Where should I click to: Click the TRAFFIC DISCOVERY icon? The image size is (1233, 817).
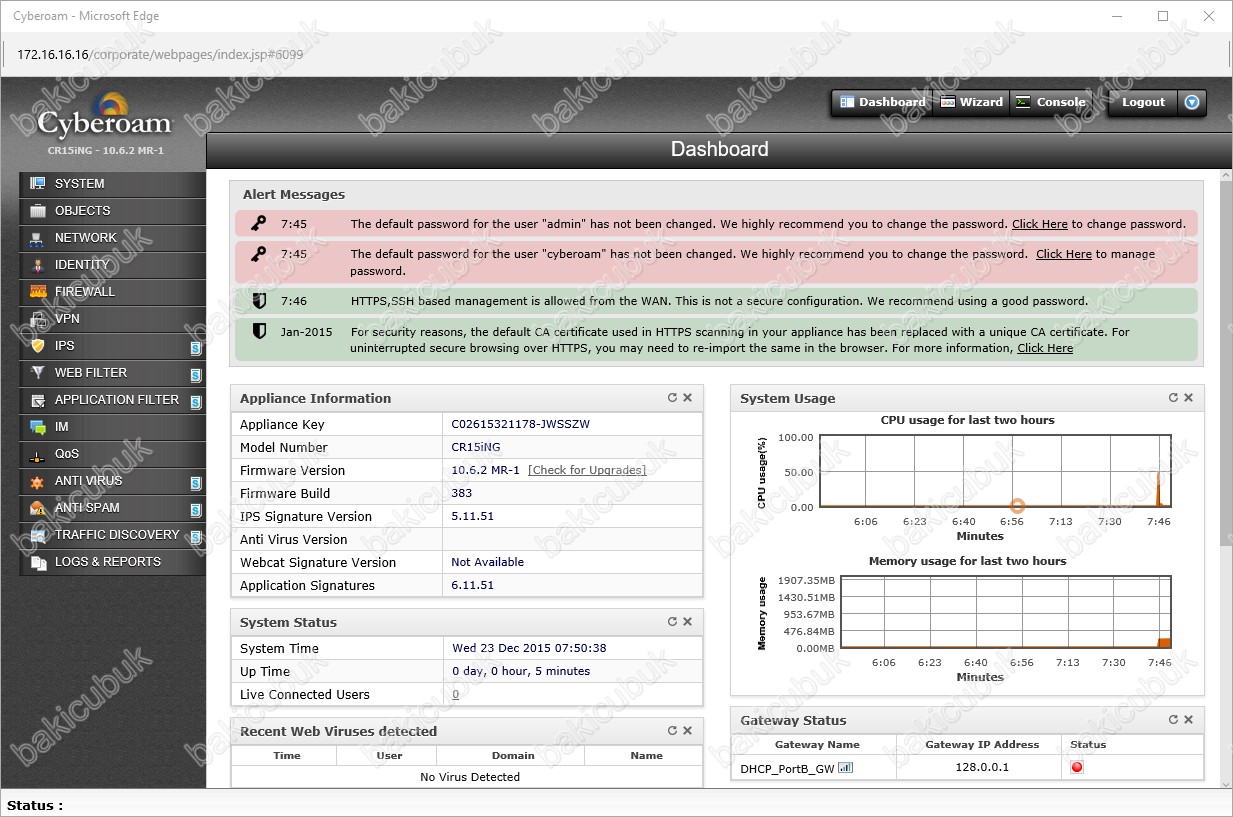[38, 535]
